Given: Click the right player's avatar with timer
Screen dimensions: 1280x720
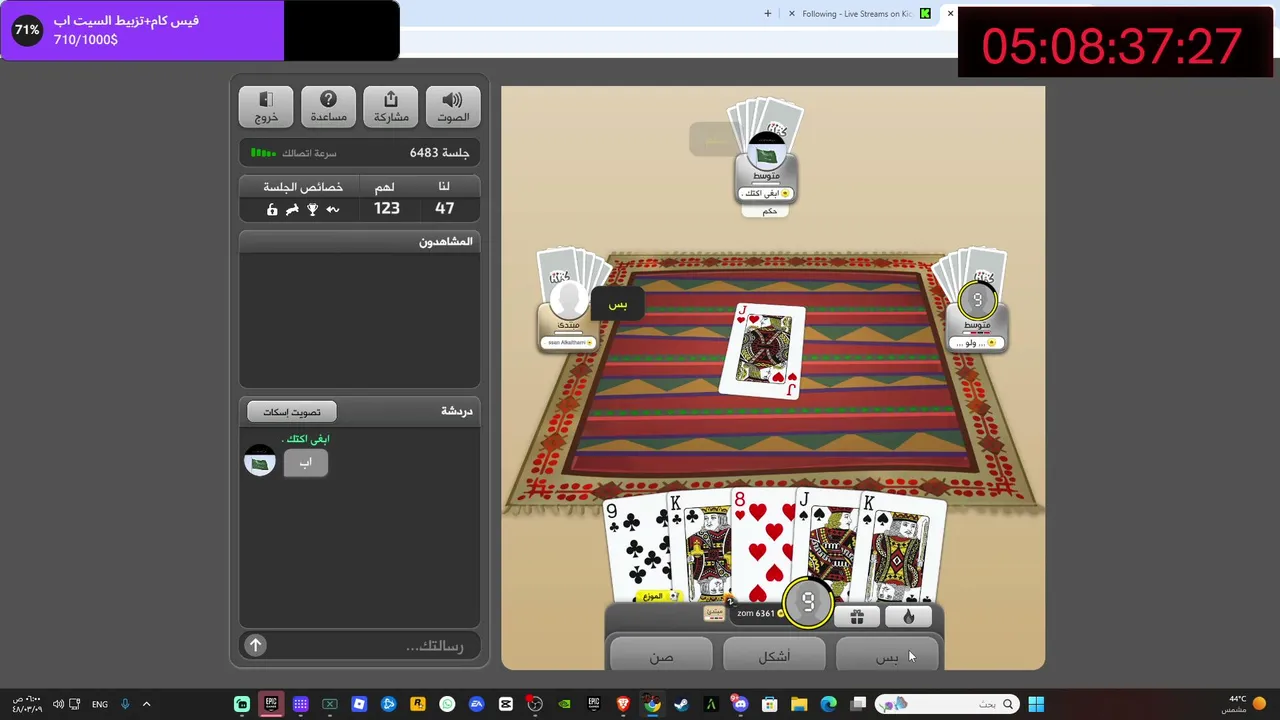Looking at the screenshot, I should click(978, 300).
